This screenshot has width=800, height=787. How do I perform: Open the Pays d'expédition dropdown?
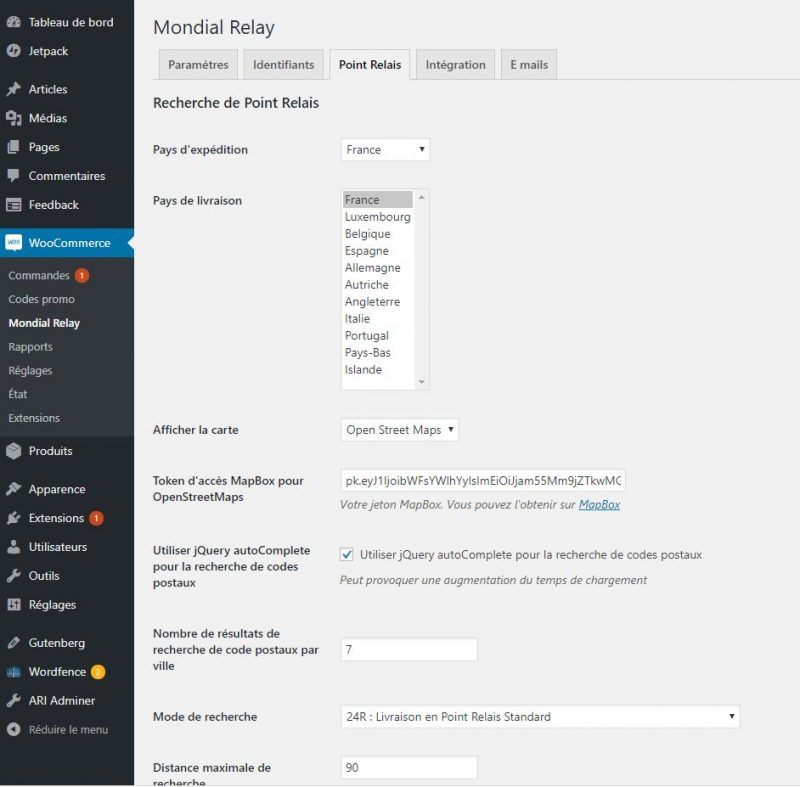pos(385,149)
